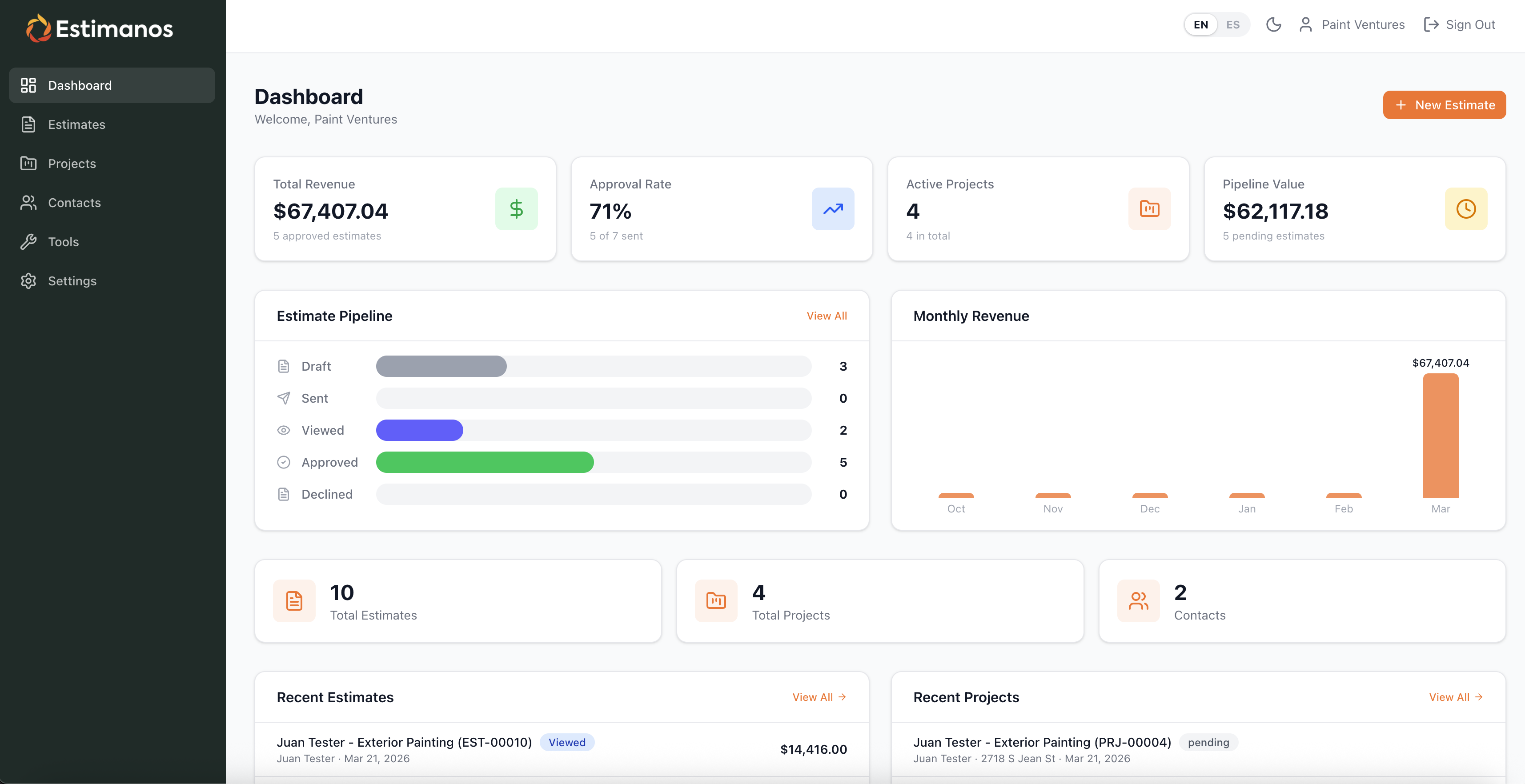Click the Estimates document icon
1525x784 pixels.
coord(28,124)
